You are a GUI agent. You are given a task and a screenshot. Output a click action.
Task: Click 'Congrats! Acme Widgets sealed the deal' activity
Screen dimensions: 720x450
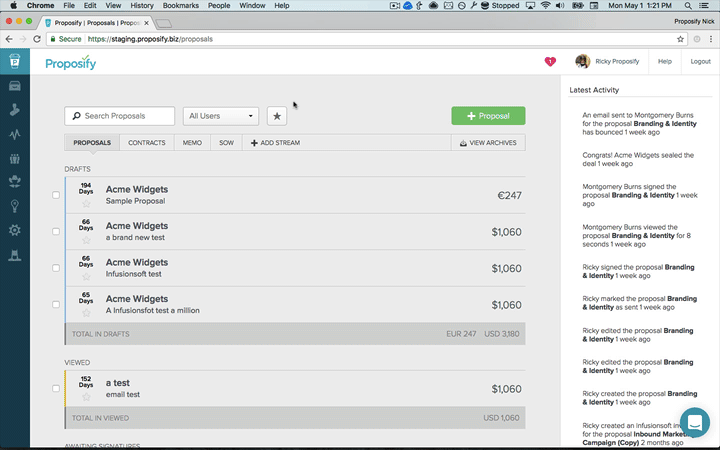[638, 159]
